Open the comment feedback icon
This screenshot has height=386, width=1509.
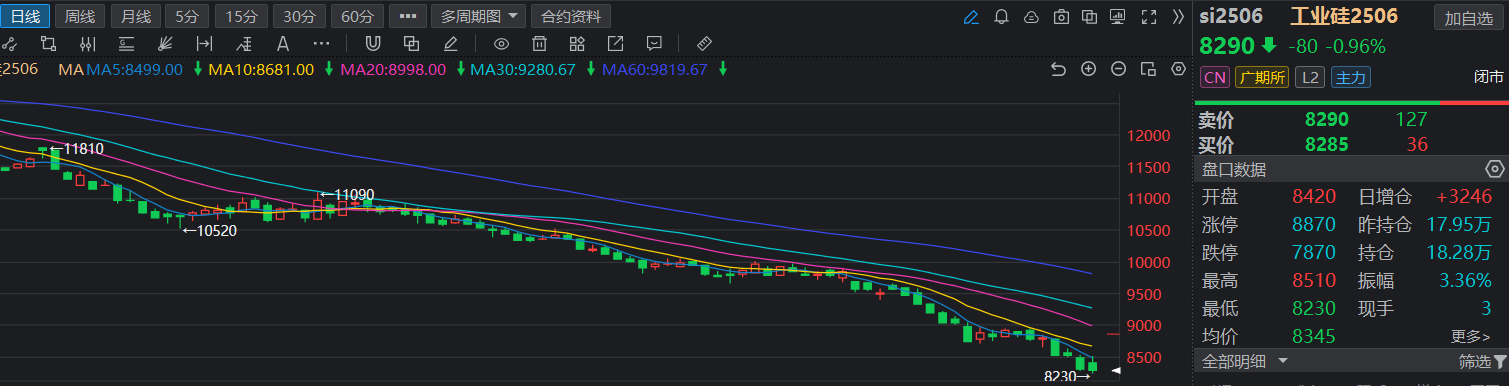[x=654, y=43]
